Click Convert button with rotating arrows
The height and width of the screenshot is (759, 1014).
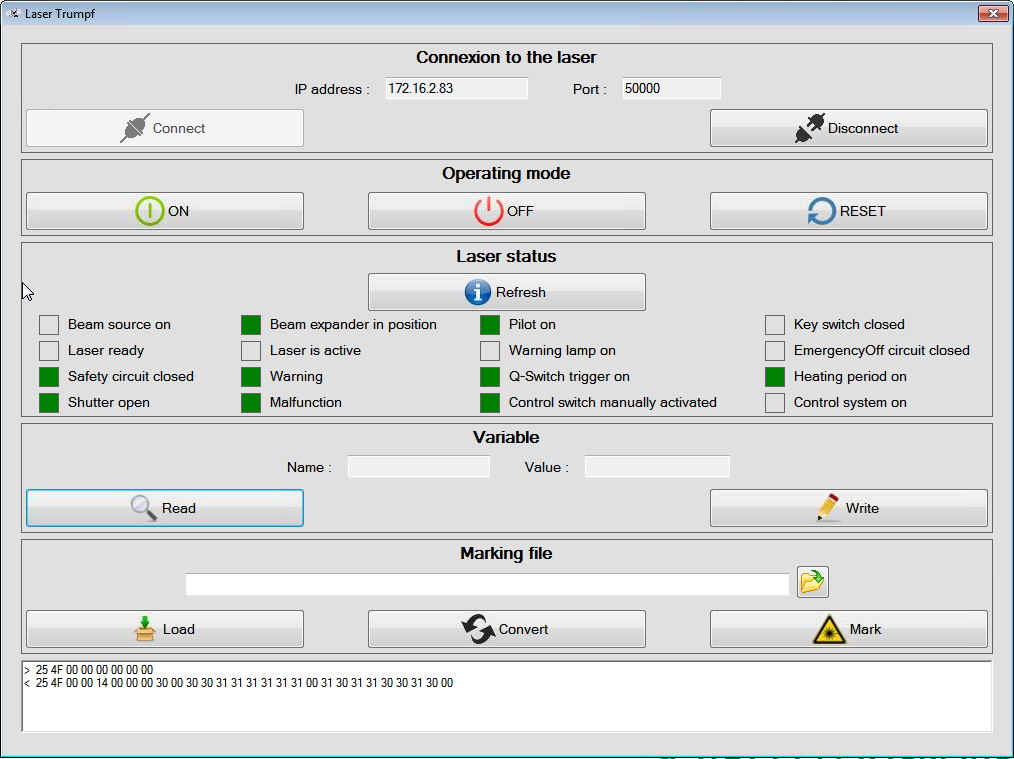point(506,629)
